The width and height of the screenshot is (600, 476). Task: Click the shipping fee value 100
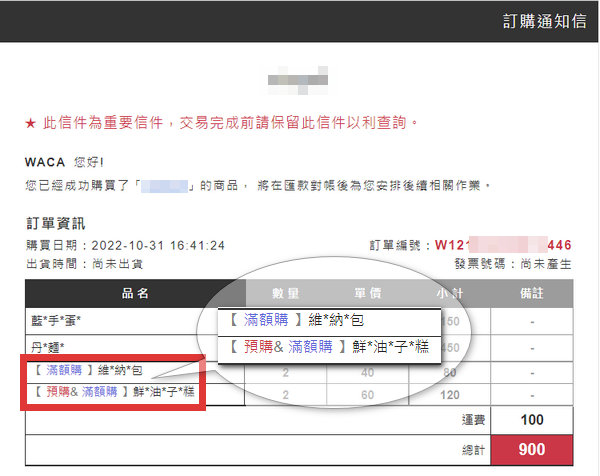click(x=532, y=420)
